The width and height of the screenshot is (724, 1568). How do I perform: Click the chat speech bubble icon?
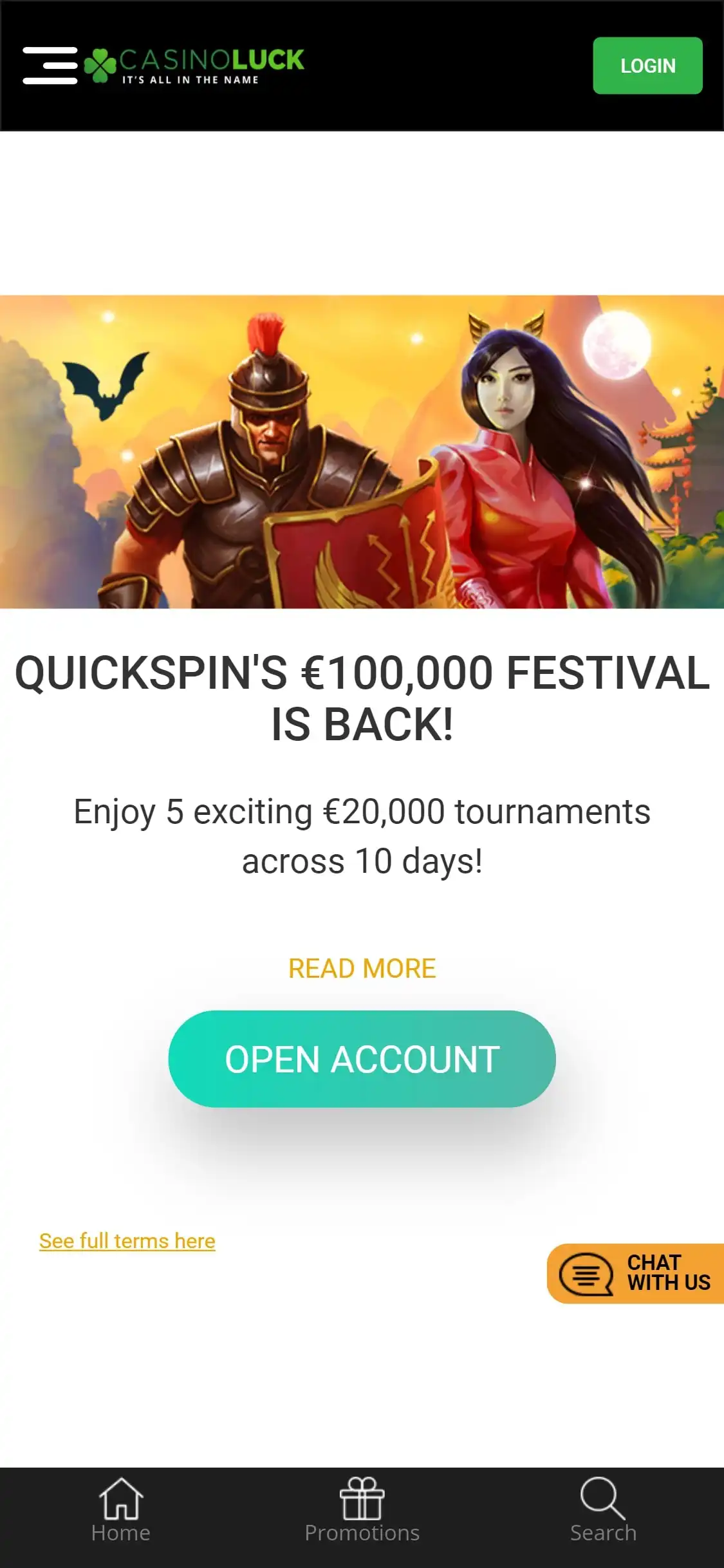click(586, 1274)
